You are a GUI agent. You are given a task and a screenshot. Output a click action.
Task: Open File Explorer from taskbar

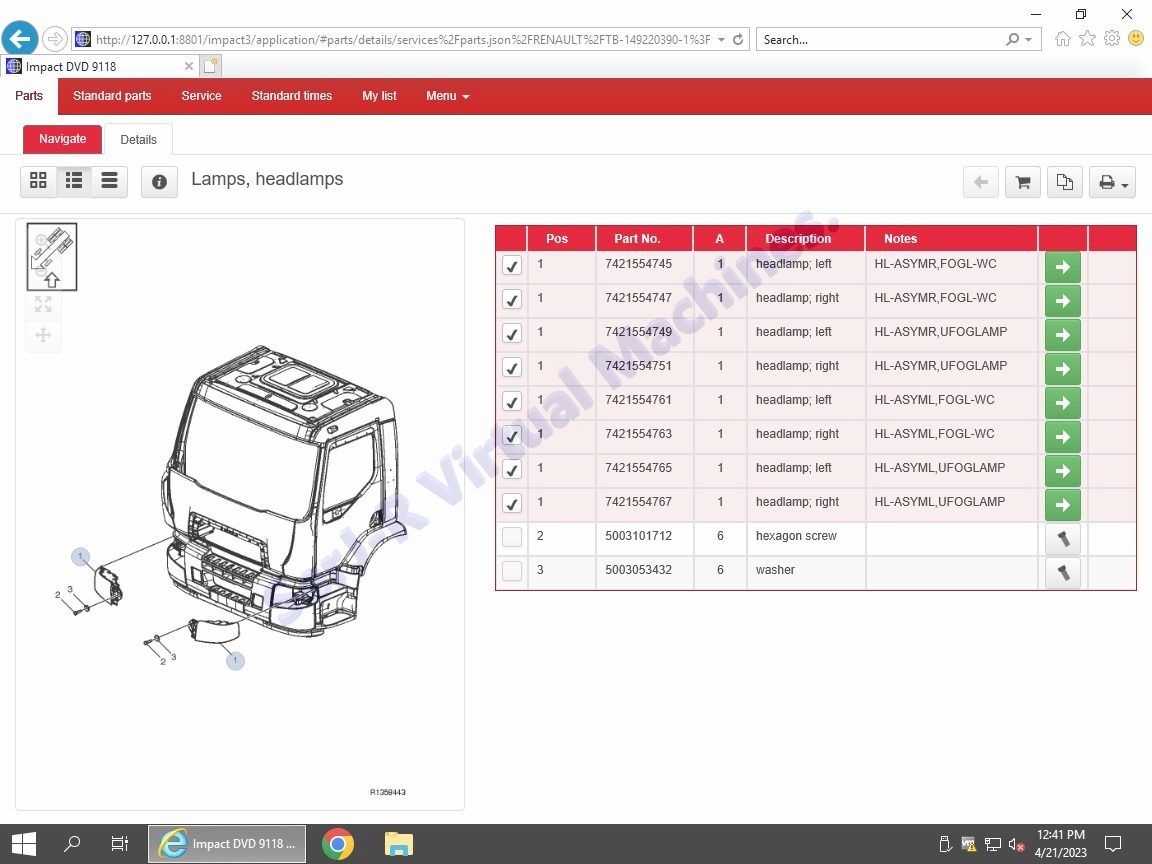[x=398, y=844]
